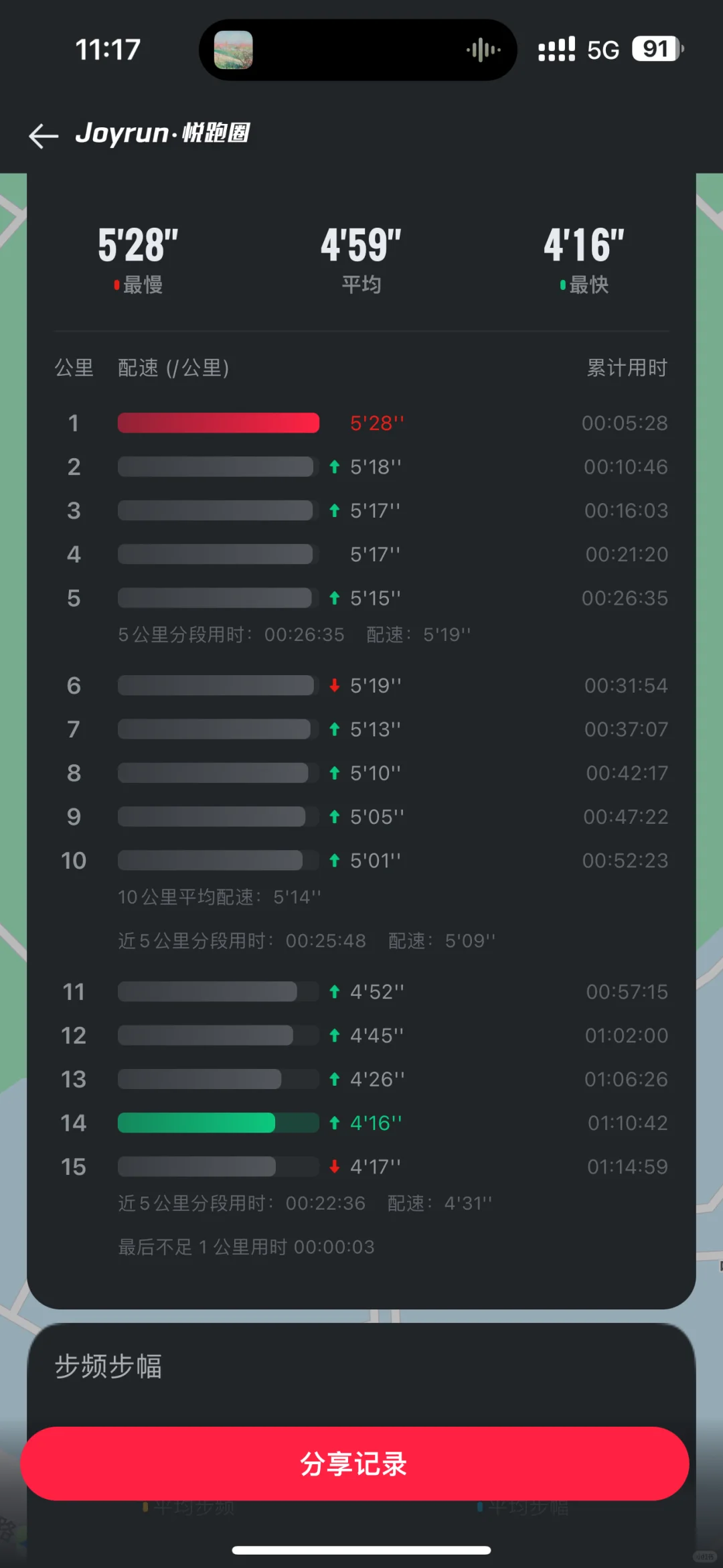The height and width of the screenshot is (1568, 723).
Task: Tap the Joyrun 悦跑圈 title logo
Action: coord(163,133)
